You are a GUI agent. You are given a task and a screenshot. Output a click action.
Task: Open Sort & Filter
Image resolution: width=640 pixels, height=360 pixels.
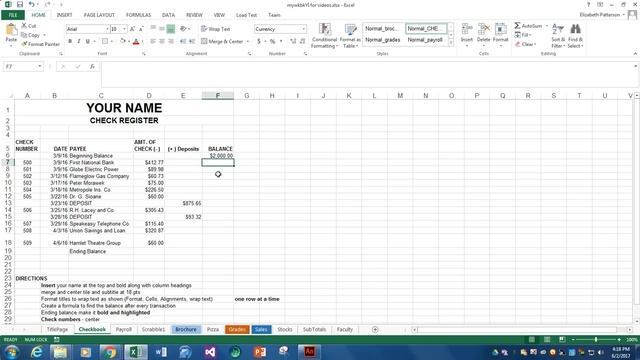point(558,36)
